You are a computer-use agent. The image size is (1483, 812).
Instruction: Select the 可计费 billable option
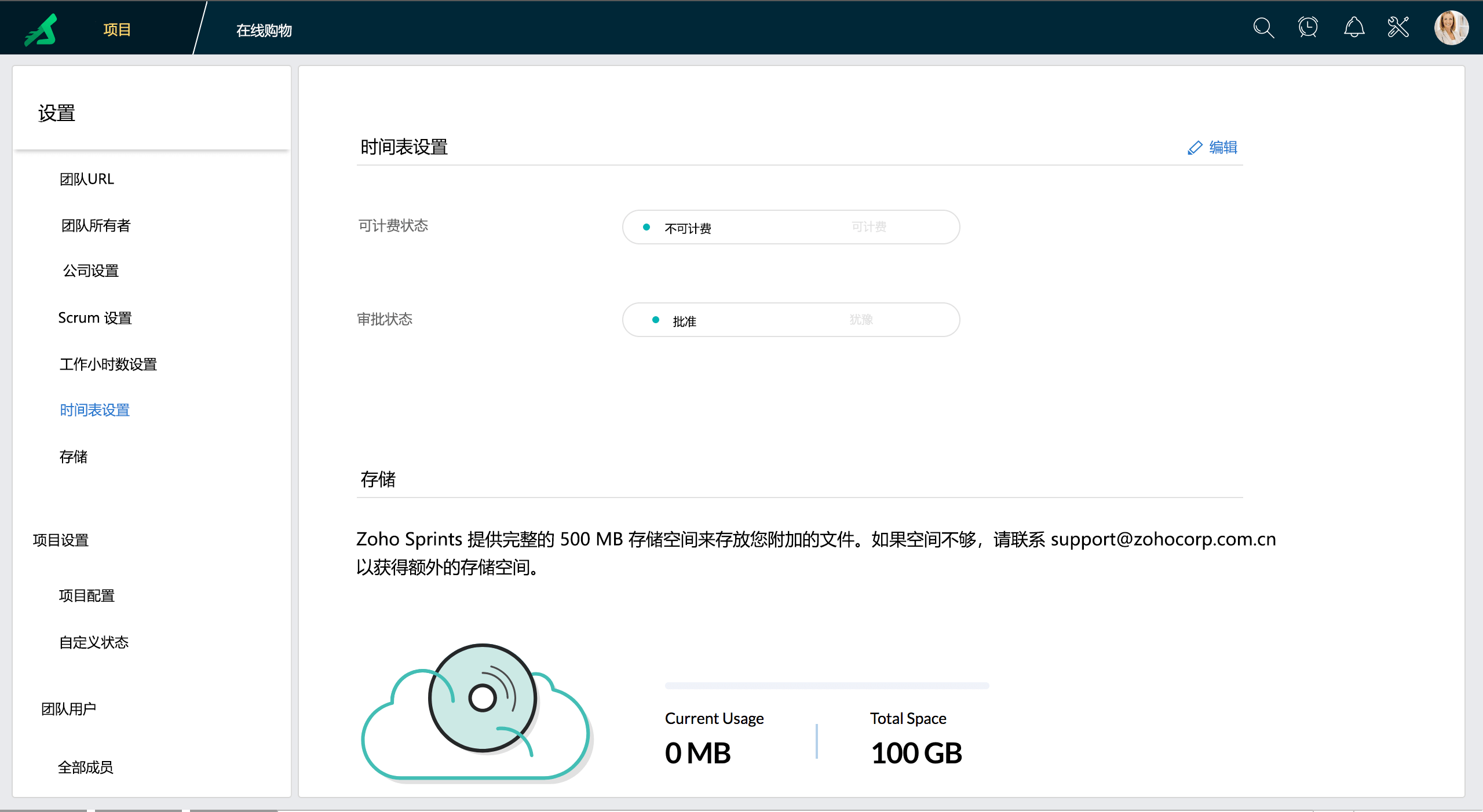point(868,227)
